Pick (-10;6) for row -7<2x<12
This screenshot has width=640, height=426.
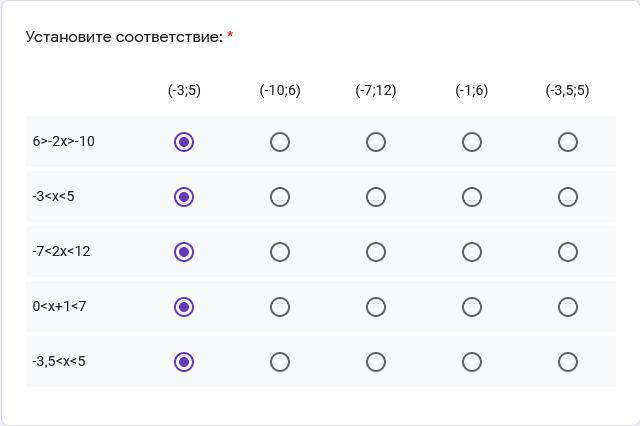[280, 252]
